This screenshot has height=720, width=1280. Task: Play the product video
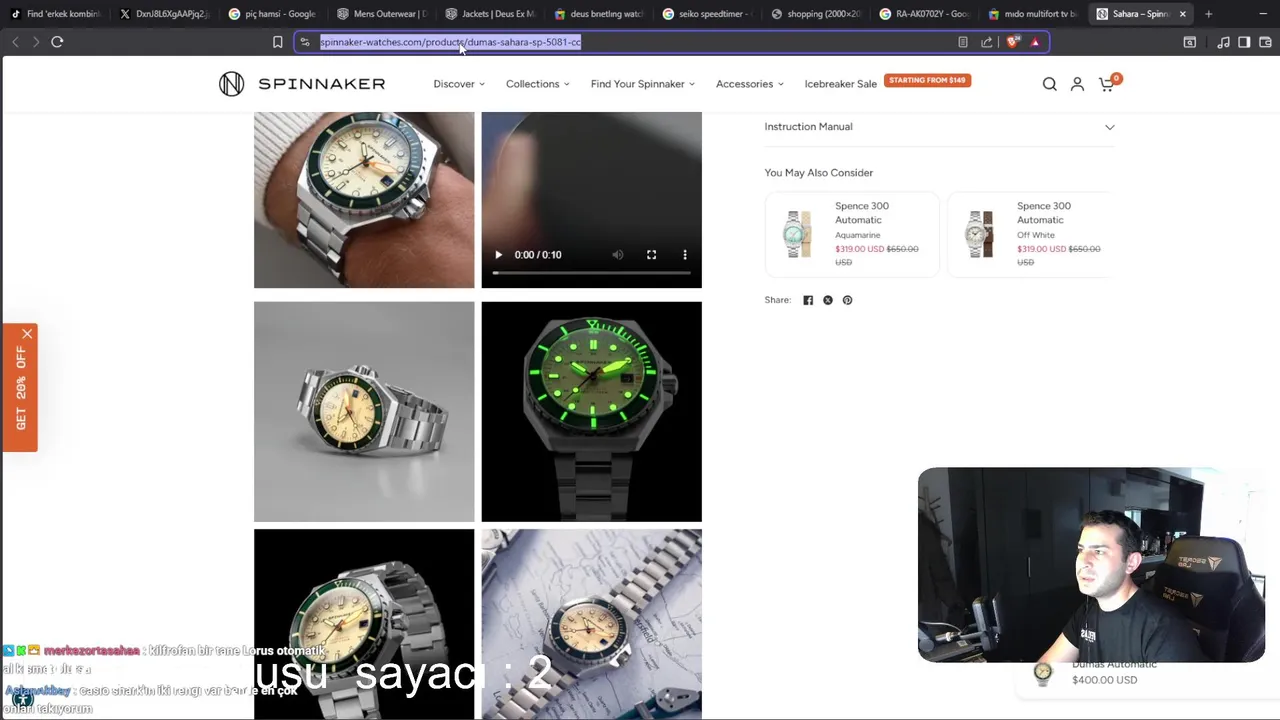[498, 255]
